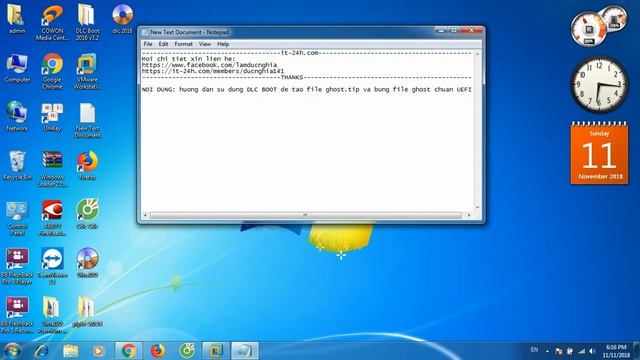Screen dimensions: 640x360
Task: Select the Network desktop icon
Action: coord(17,116)
